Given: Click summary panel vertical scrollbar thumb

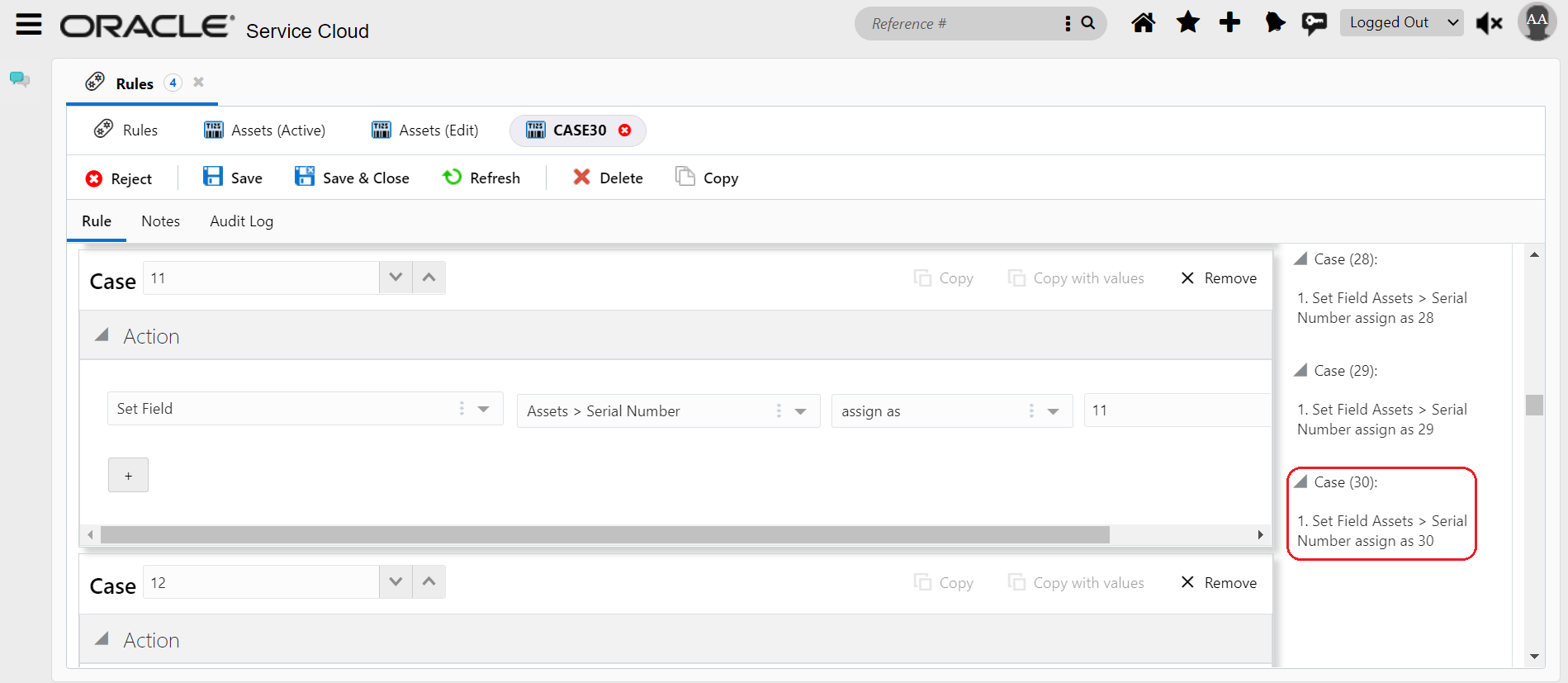Looking at the screenshot, I should (x=1534, y=405).
